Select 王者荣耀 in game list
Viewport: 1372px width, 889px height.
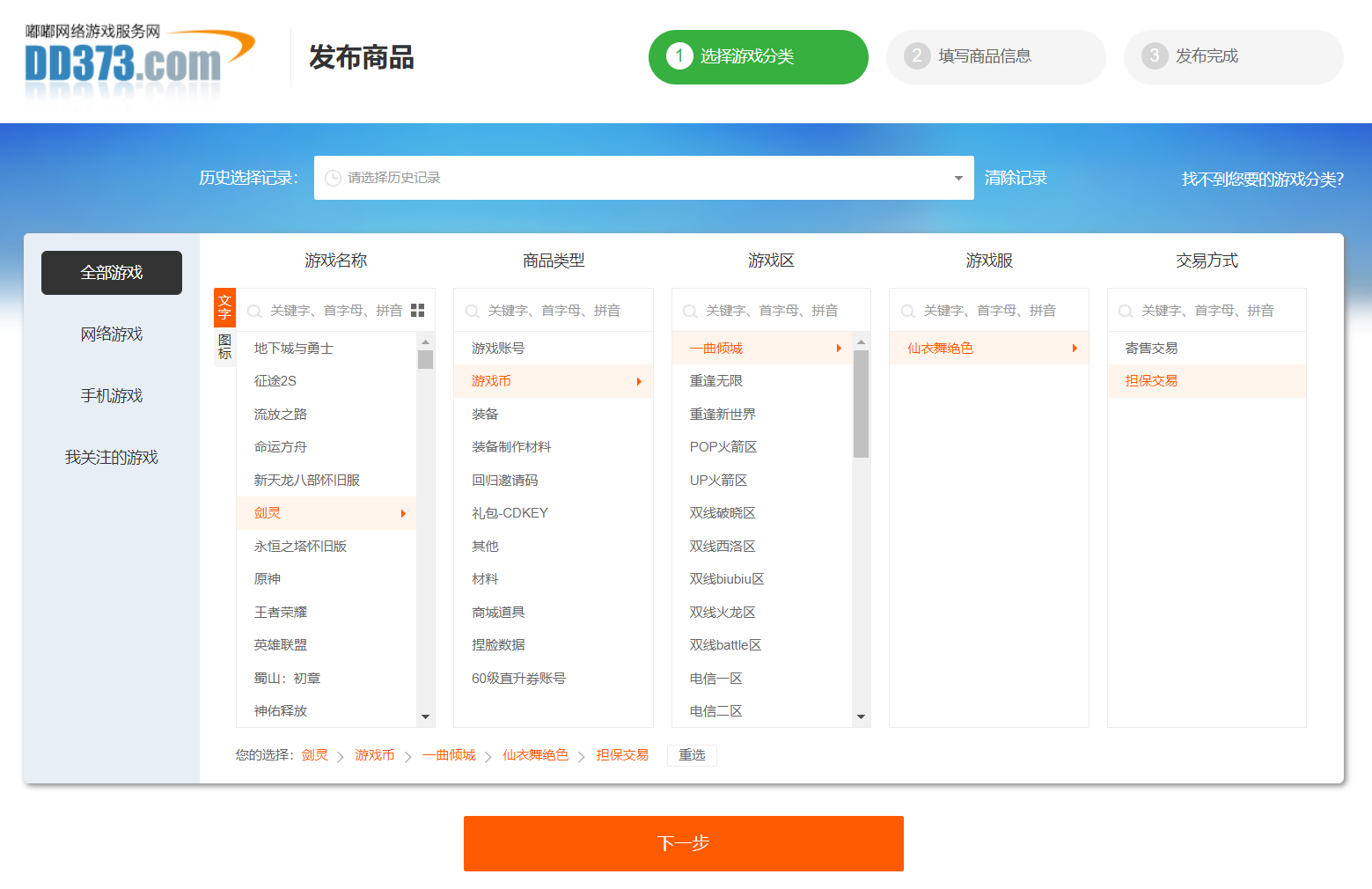(326, 613)
